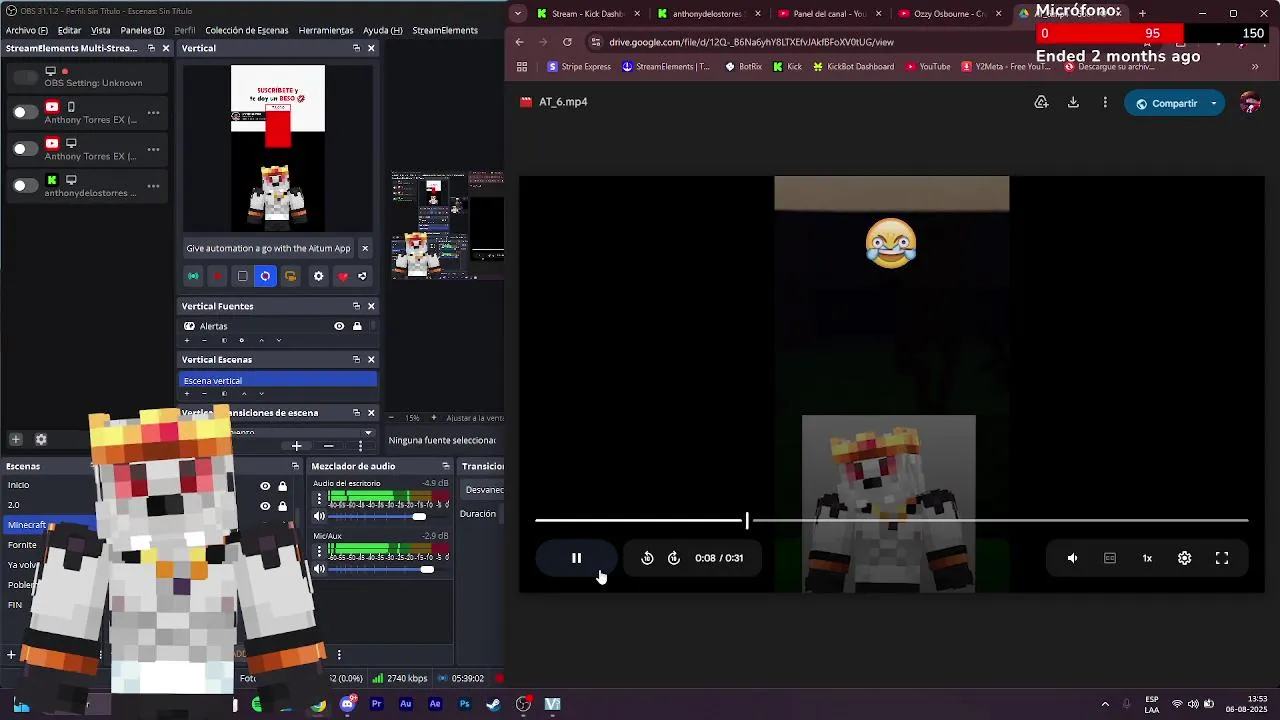Click the video progress bar handle
The width and height of the screenshot is (1280, 720).
[746, 520]
